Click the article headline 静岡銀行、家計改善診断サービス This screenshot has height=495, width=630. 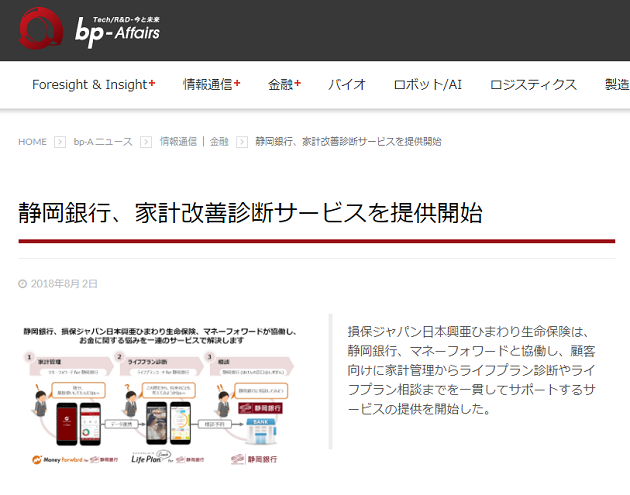point(250,213)
